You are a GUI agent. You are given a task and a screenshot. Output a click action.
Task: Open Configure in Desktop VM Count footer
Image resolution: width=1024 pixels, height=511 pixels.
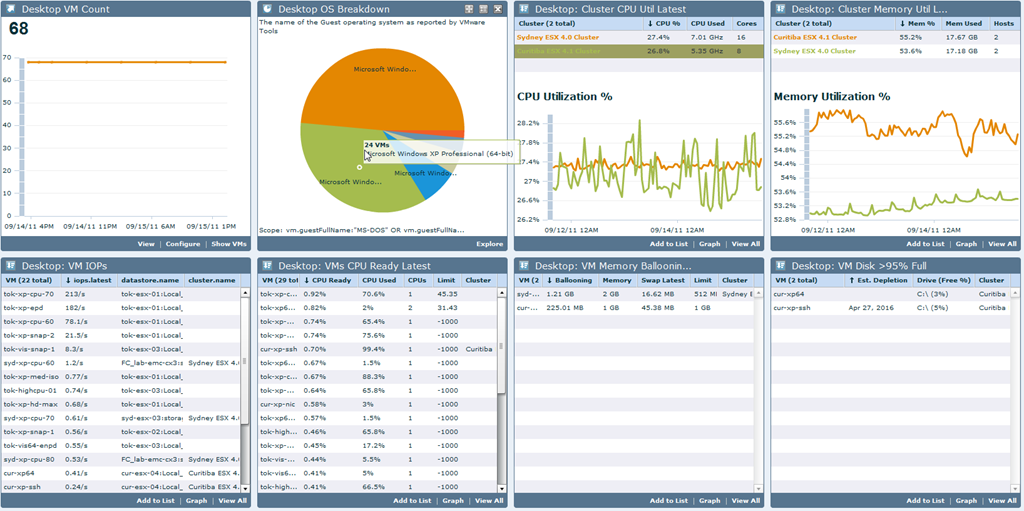[183, 244]
